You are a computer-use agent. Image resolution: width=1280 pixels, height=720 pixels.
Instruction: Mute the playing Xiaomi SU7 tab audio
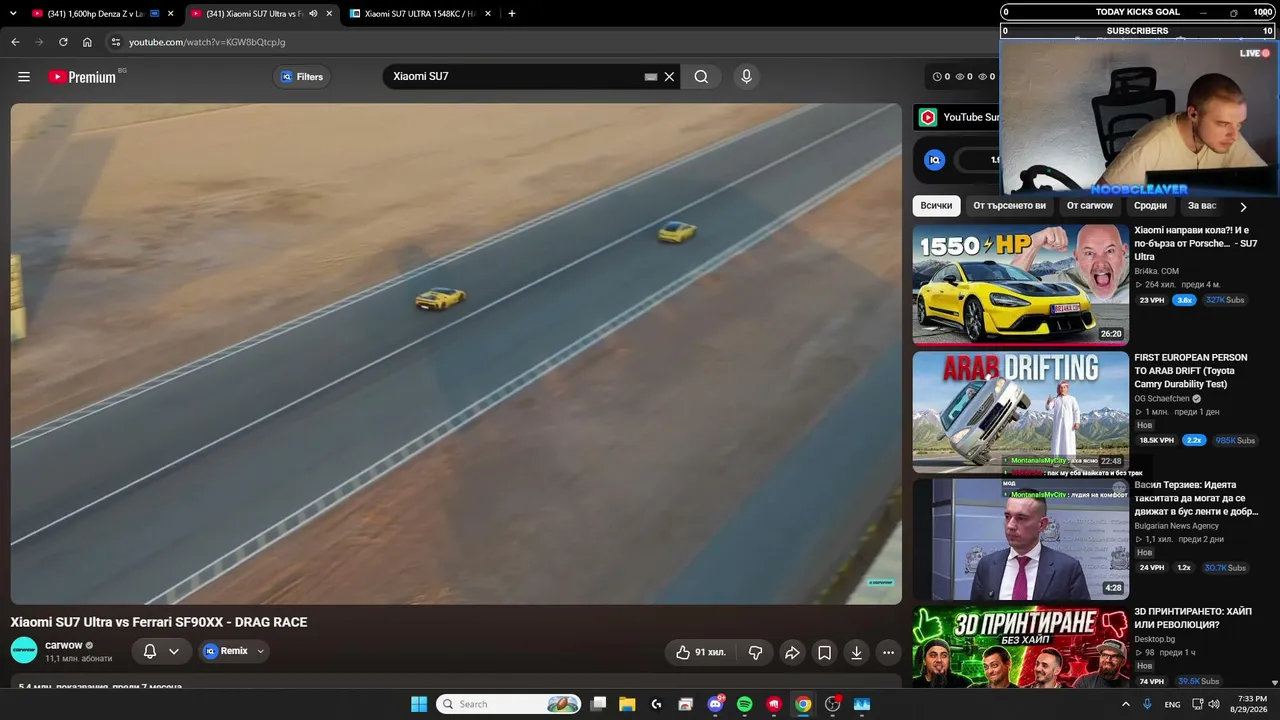coord(313,14)
